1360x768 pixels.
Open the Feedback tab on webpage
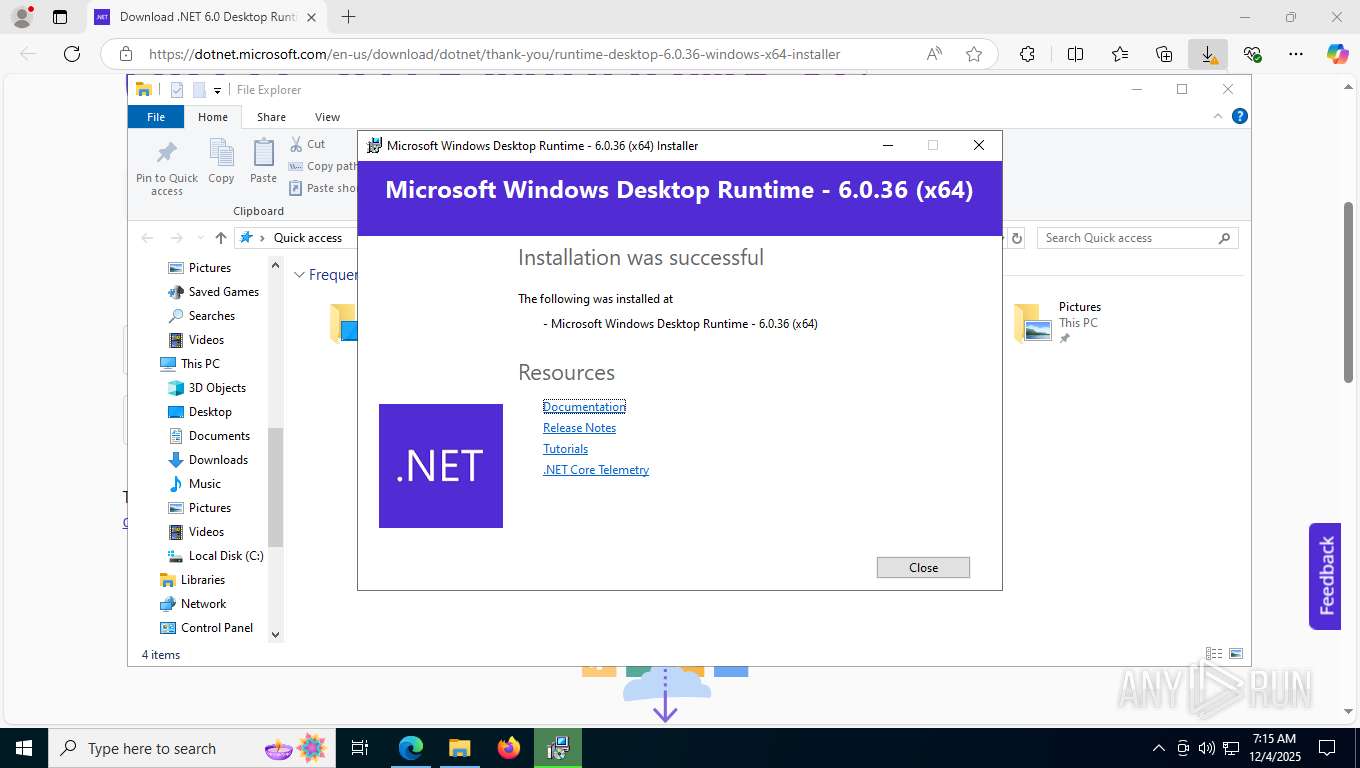(x=1325, y=576)
